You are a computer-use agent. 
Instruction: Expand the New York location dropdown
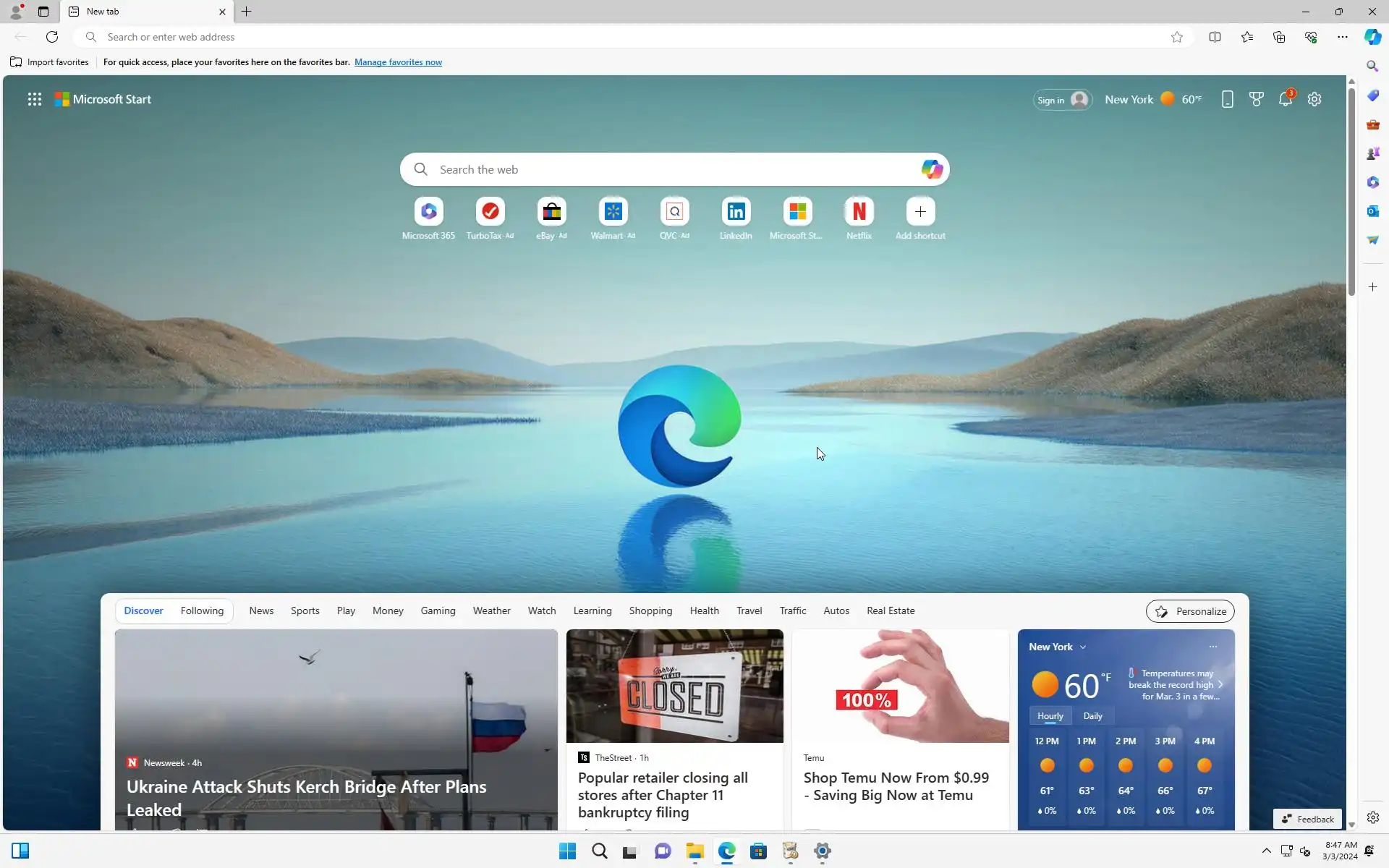click(x=1083, y=647)
